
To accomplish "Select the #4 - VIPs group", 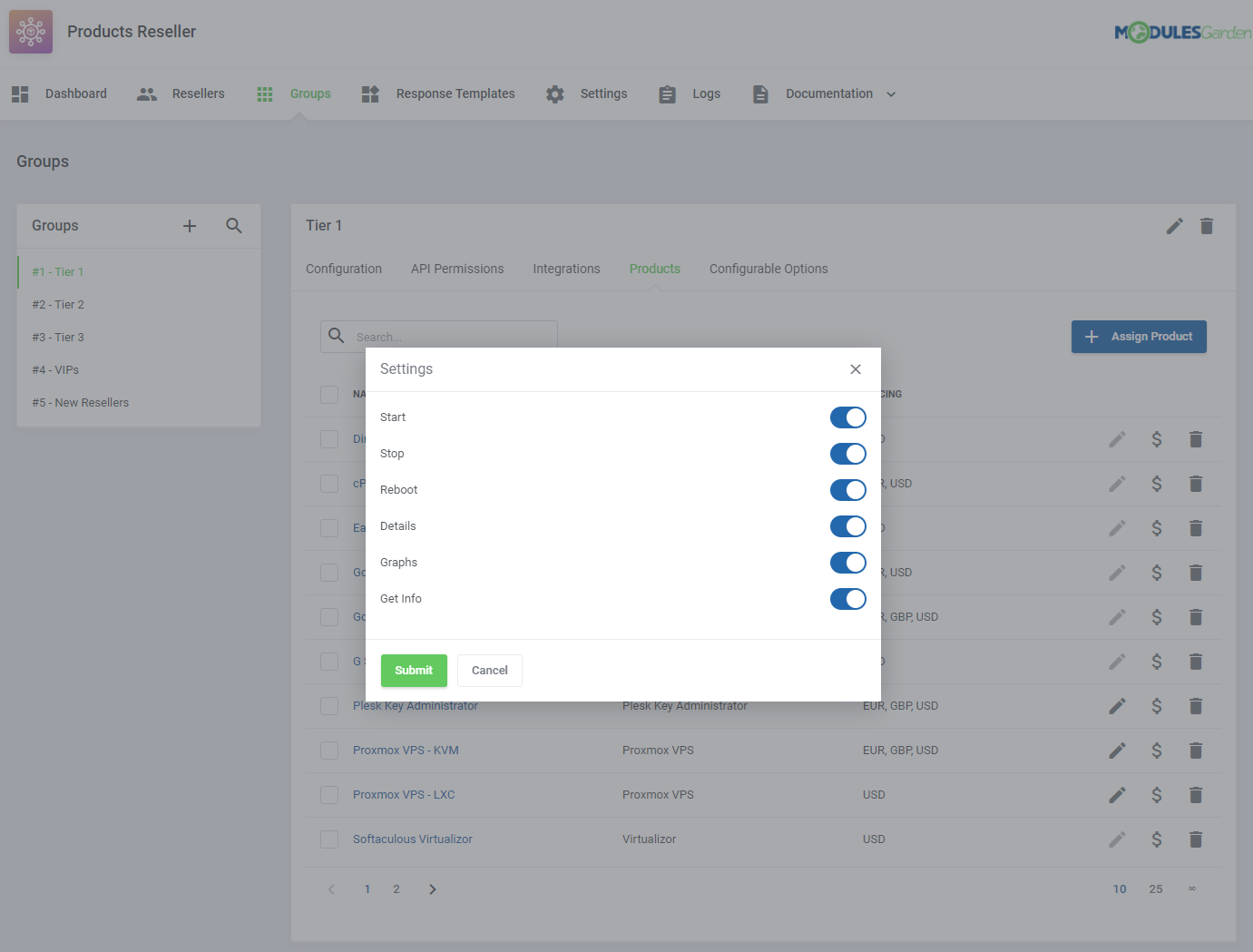I will pos(55,369).
